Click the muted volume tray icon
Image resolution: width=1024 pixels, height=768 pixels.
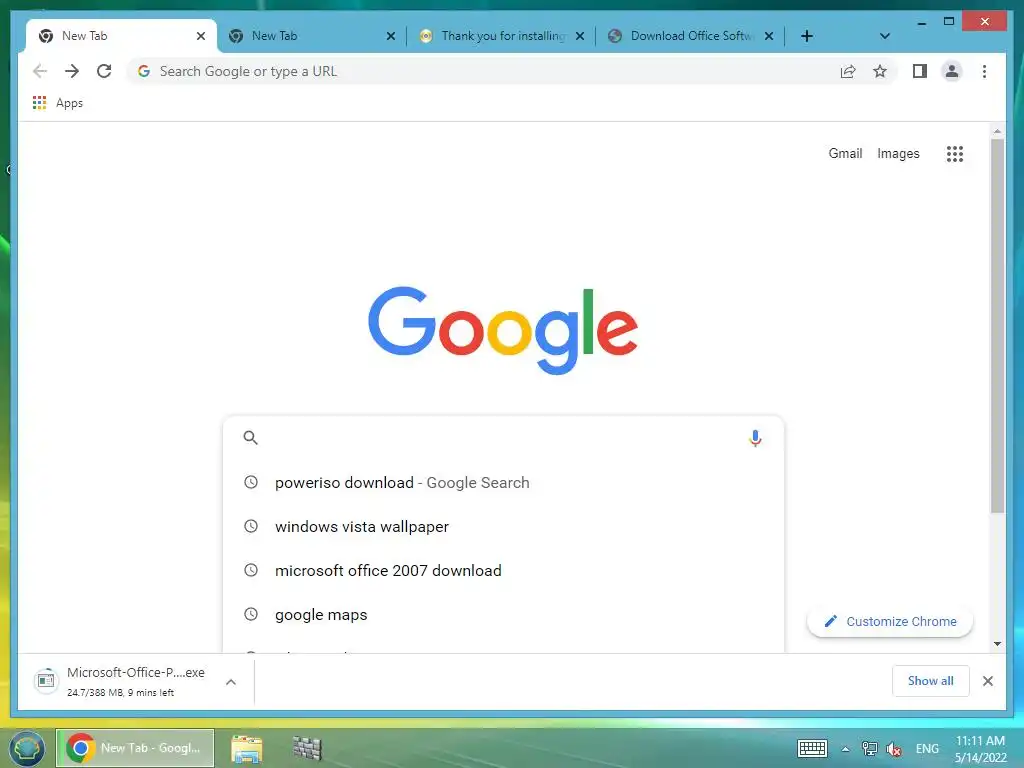894,749
